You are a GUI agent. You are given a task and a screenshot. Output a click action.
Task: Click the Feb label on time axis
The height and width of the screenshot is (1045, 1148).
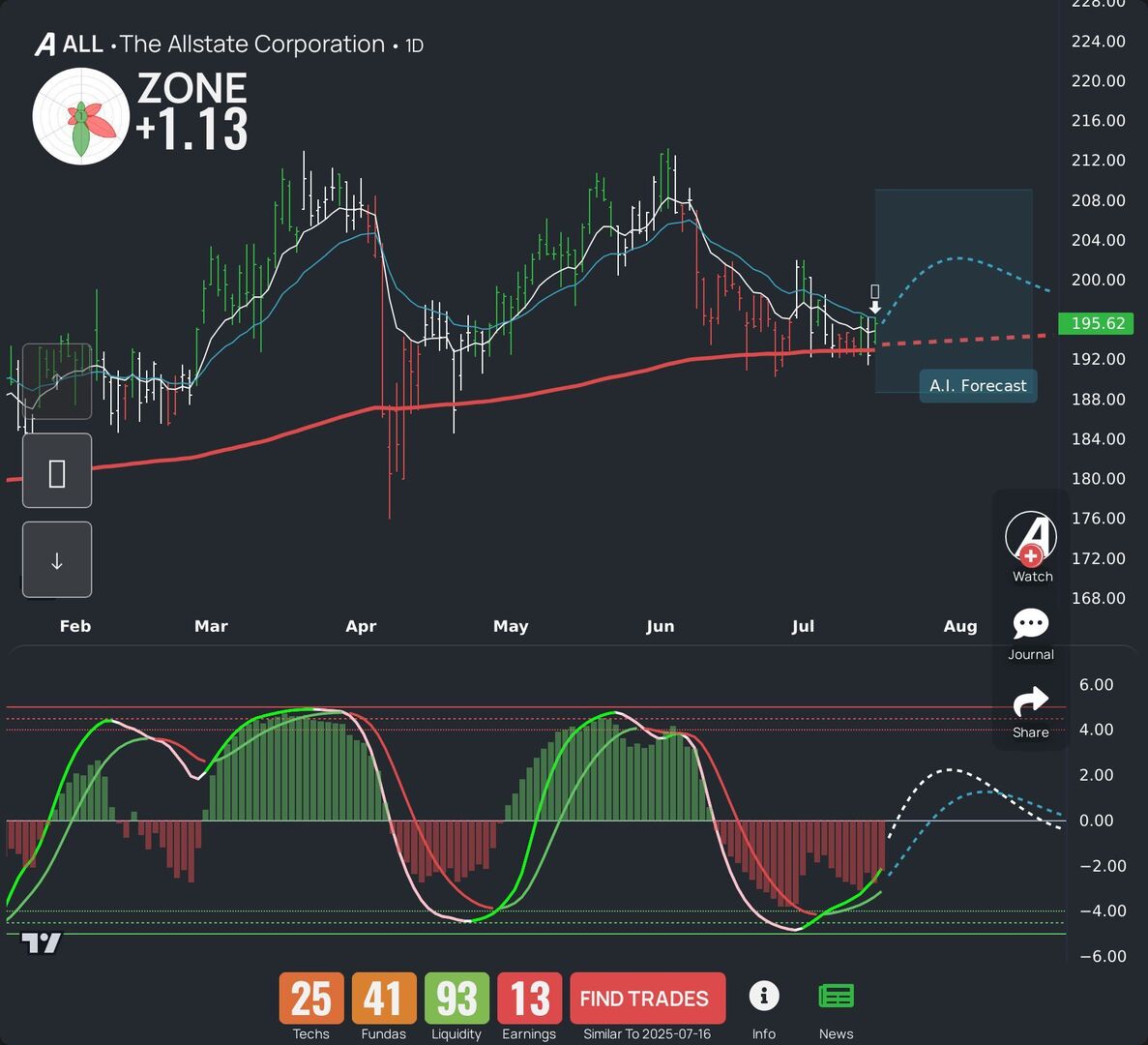tap(75, 626)
